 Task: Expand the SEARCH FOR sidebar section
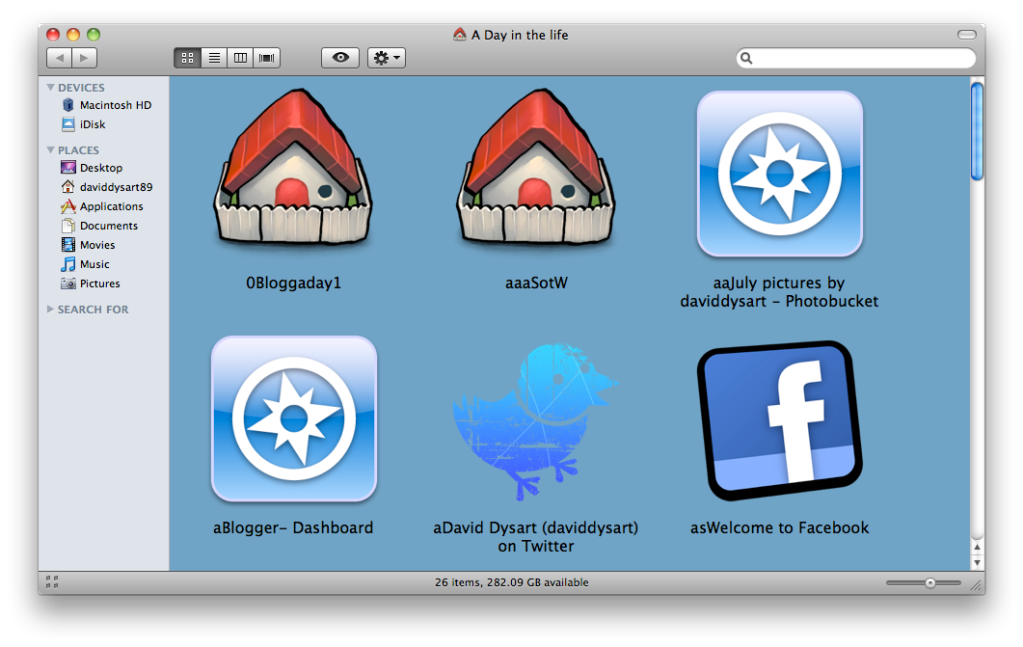(50, 309)
